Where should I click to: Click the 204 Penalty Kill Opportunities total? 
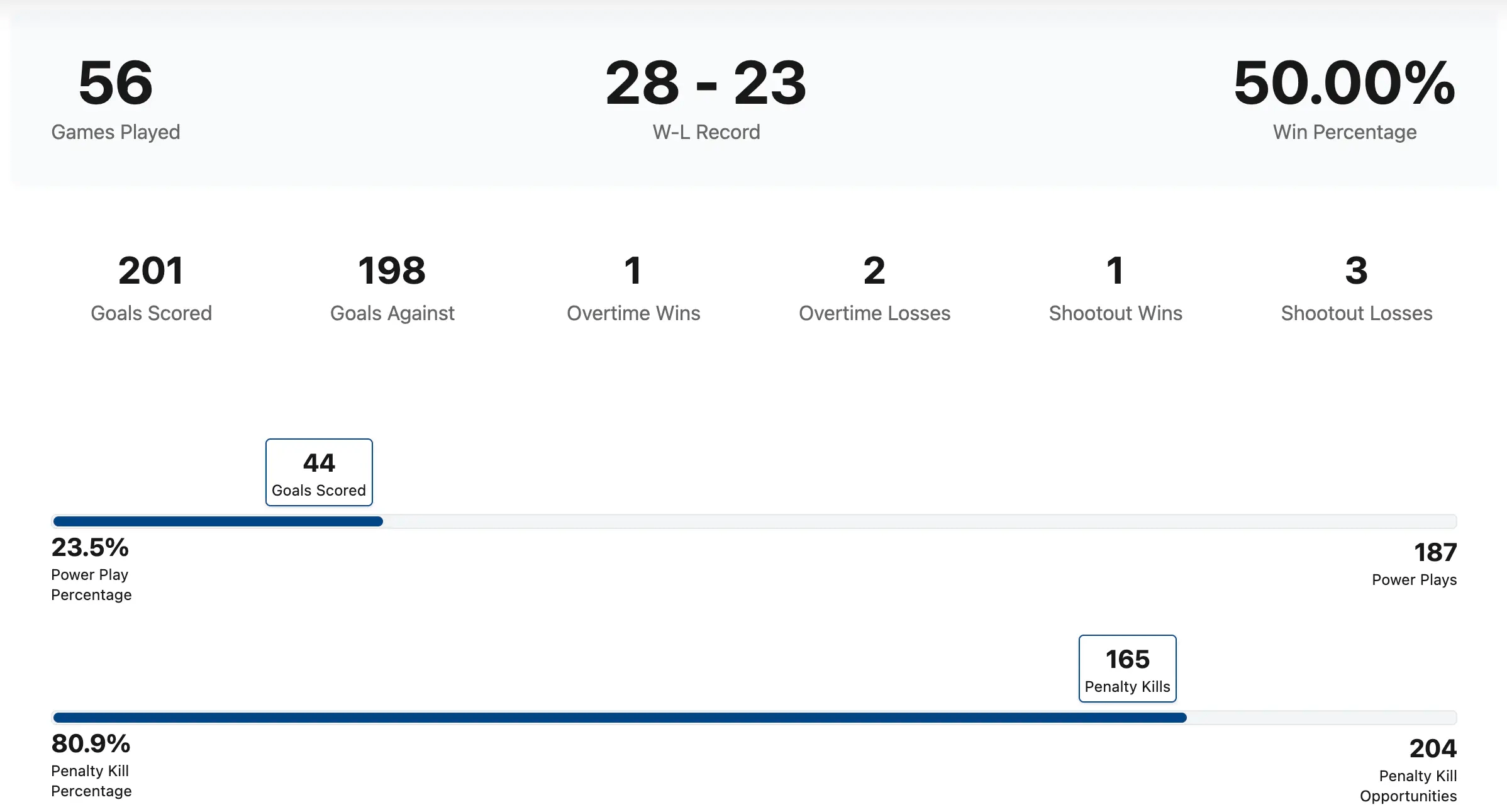[1409, 769]
